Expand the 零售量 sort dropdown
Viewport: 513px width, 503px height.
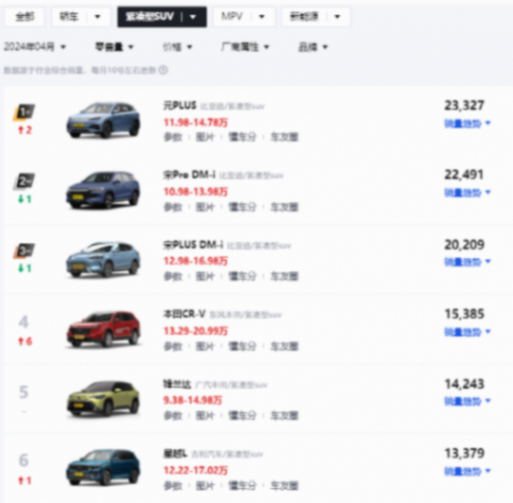[114, 47]
